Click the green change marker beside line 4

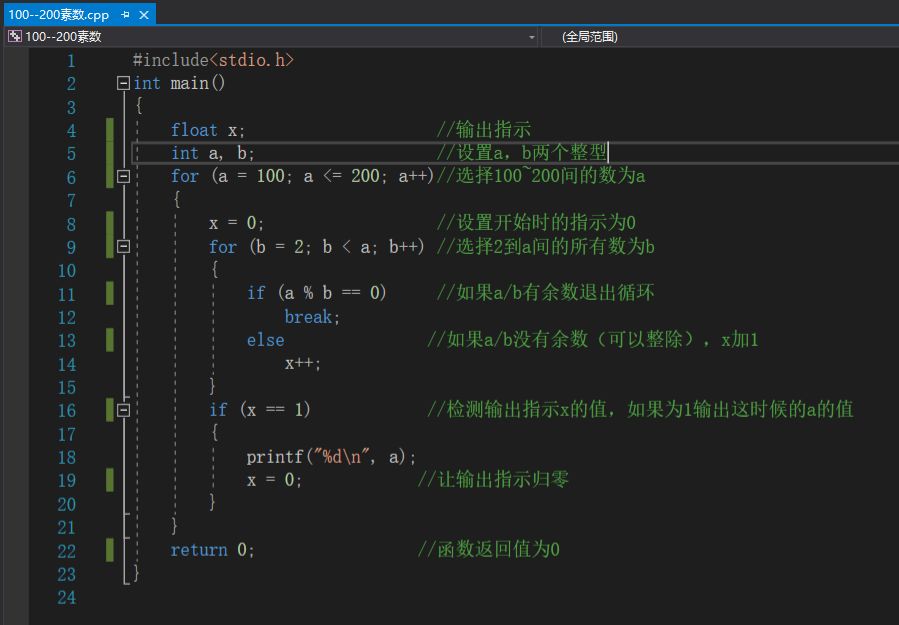click(x=110, y=130)
